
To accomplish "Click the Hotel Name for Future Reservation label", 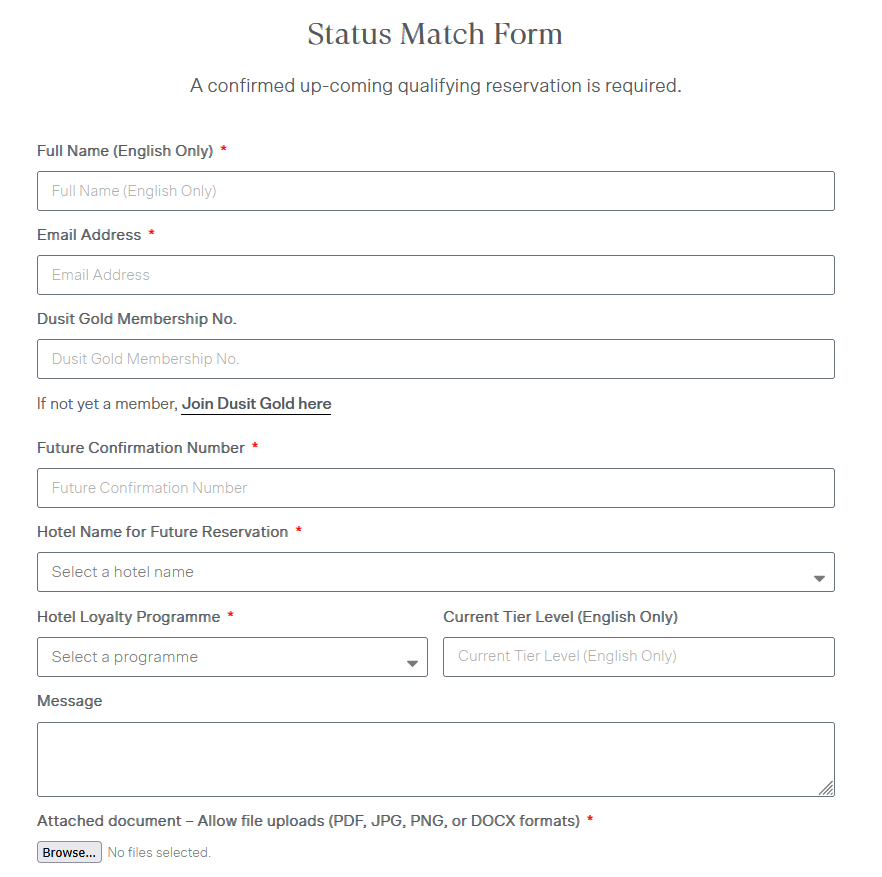I will (161, 531).
